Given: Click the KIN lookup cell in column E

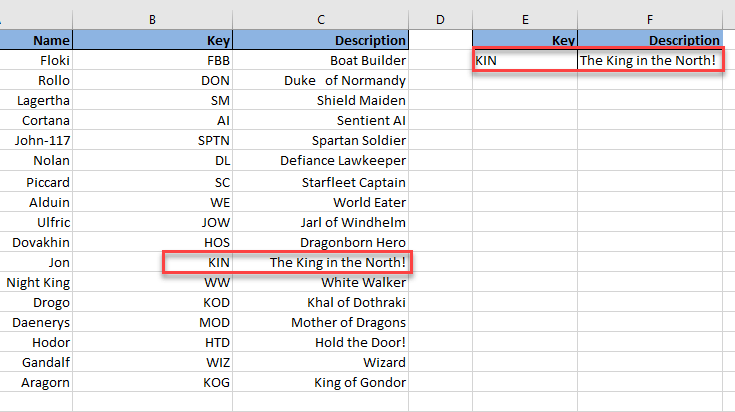Looking at the screenshot, I should 525,61.
